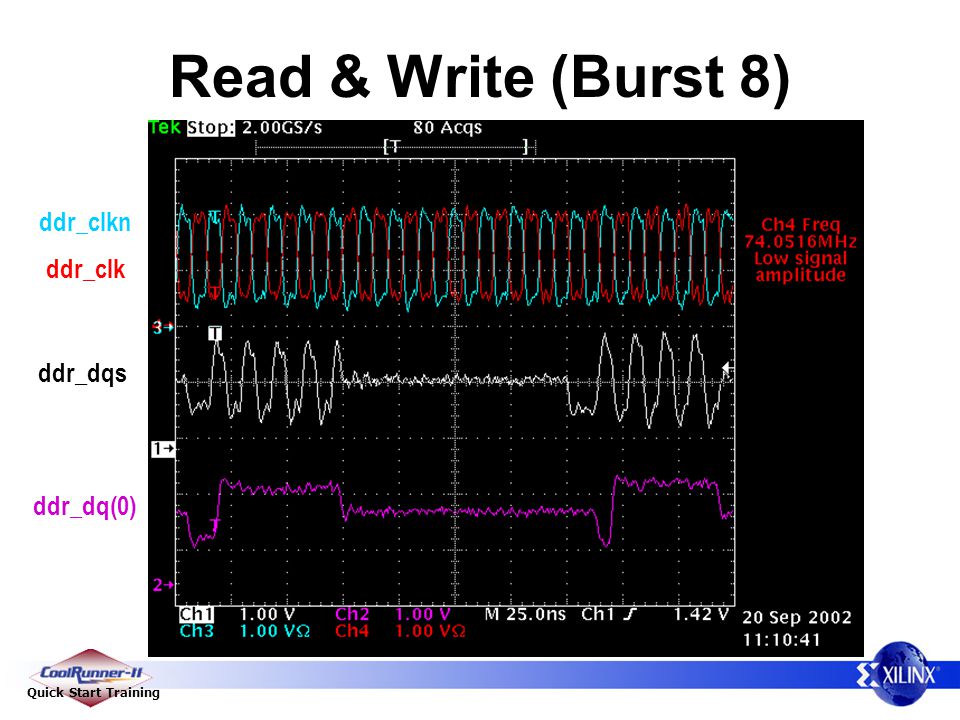
Task: Click the Ch1 1.00 V scale readout
Action: [x=267, y=614]
